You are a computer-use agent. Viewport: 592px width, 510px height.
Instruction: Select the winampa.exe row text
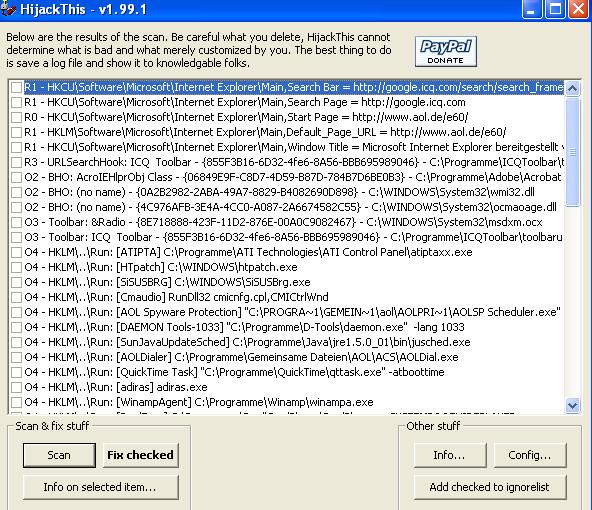coord(199,402)
